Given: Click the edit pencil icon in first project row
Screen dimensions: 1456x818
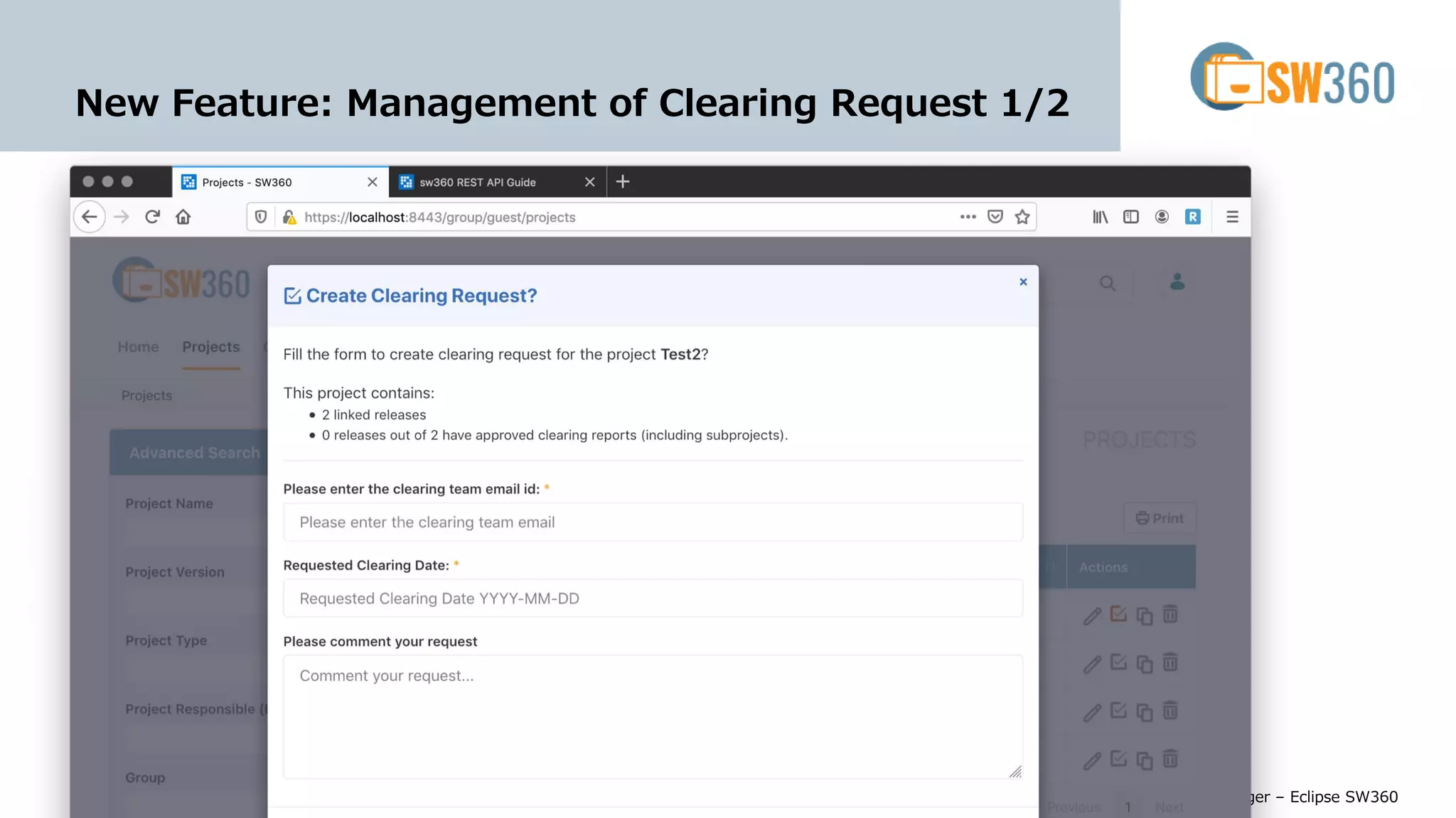Looking at the screenshot, I should (1092, 616).
